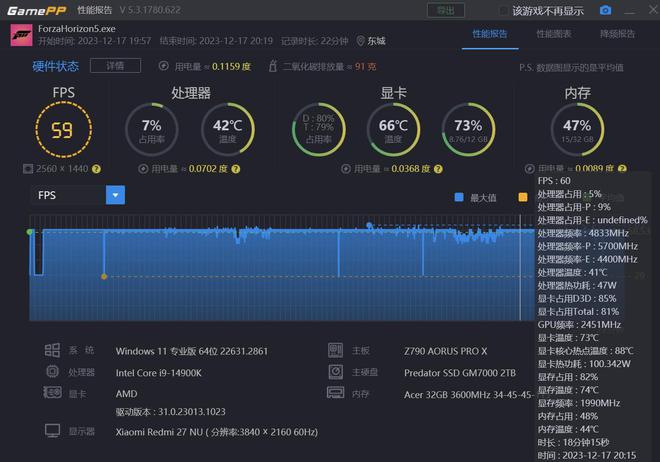Click the vertical time cursor line in chart
The height and width of the screenshot is (462, 660).
click(x=520, y=268)
